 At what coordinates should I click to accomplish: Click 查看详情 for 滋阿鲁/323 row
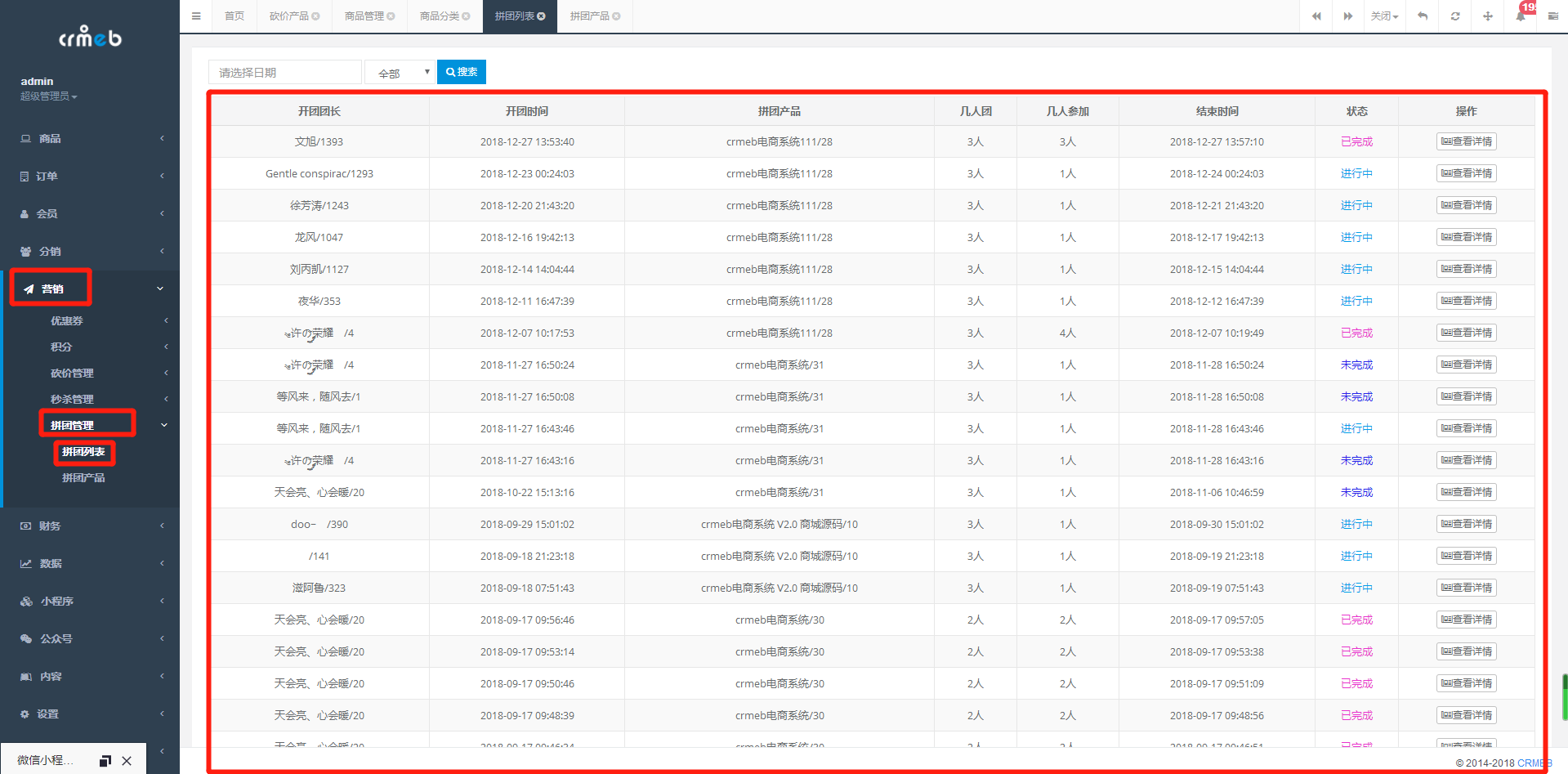[x=1467, y=588]
